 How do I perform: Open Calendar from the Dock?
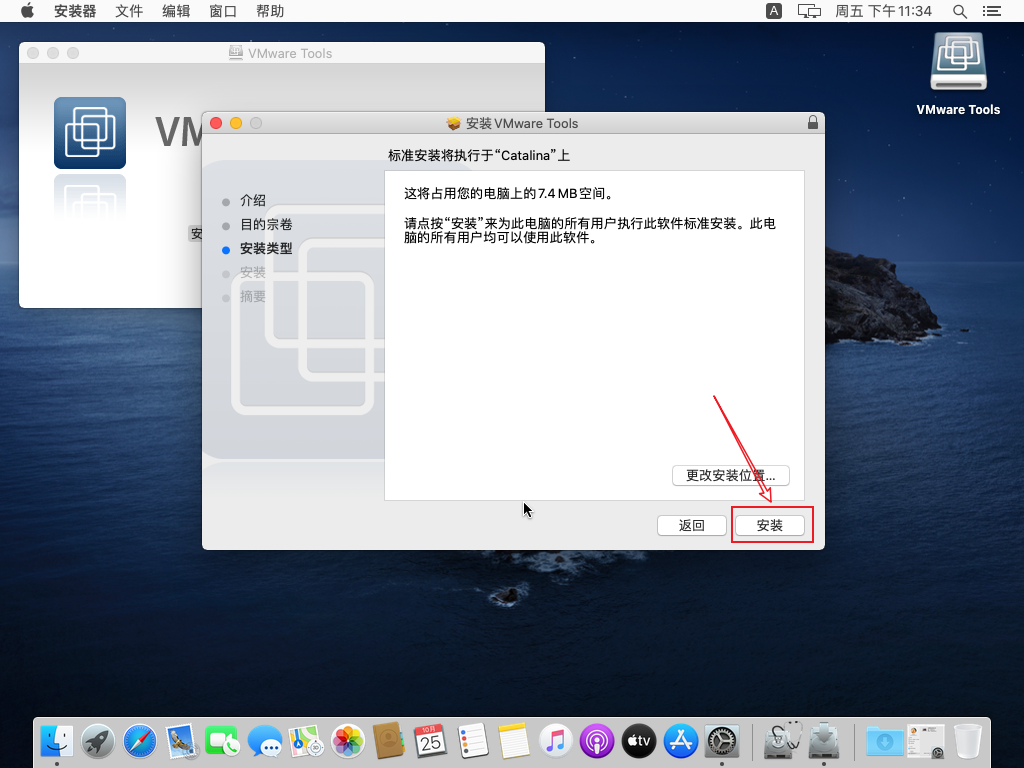tap(430, 741)
